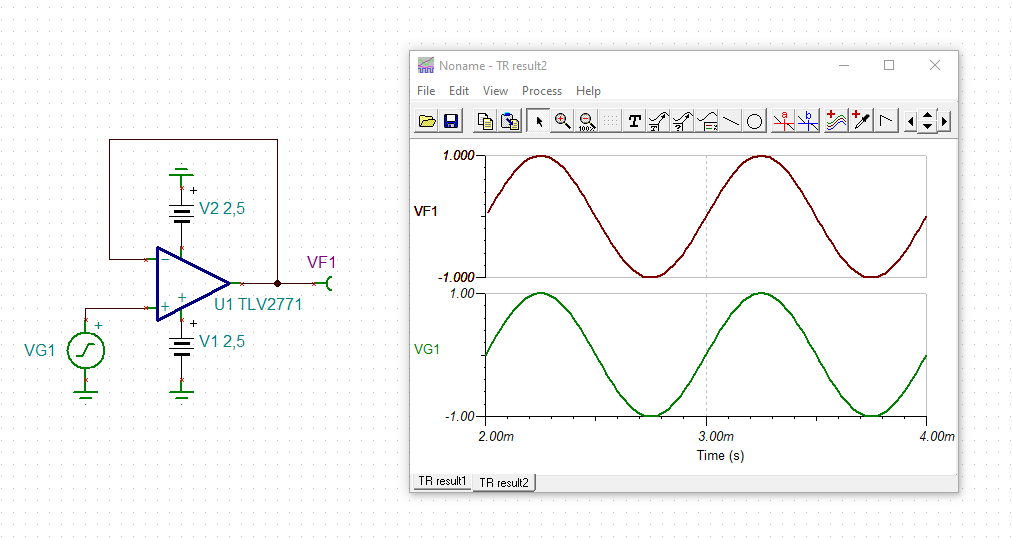Click the eyedropper tool with red plus
1012x538 pixels.
[x=861, y=121]
